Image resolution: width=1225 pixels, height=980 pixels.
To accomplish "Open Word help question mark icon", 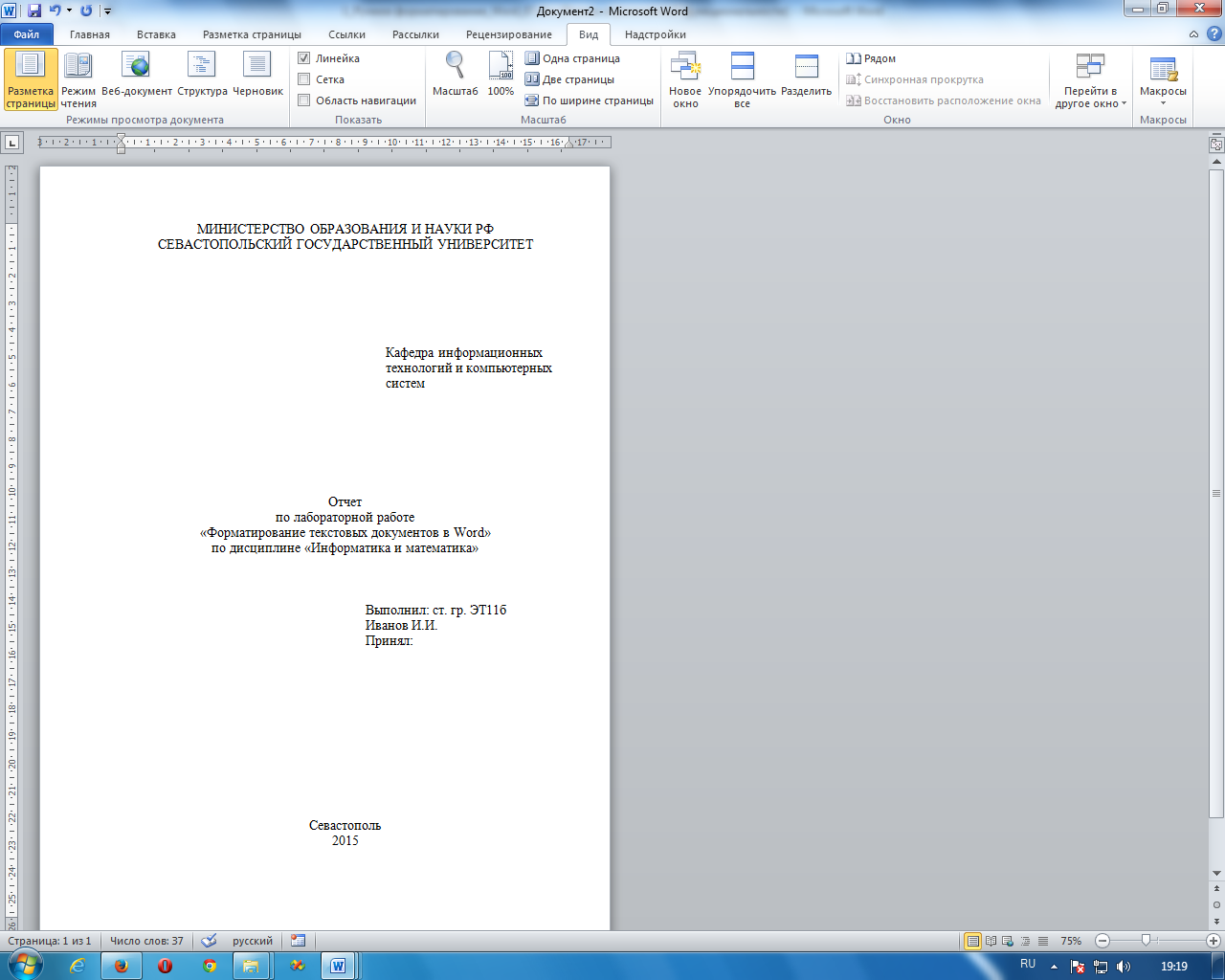I will pyautogui.click(x=1214, y=34).
